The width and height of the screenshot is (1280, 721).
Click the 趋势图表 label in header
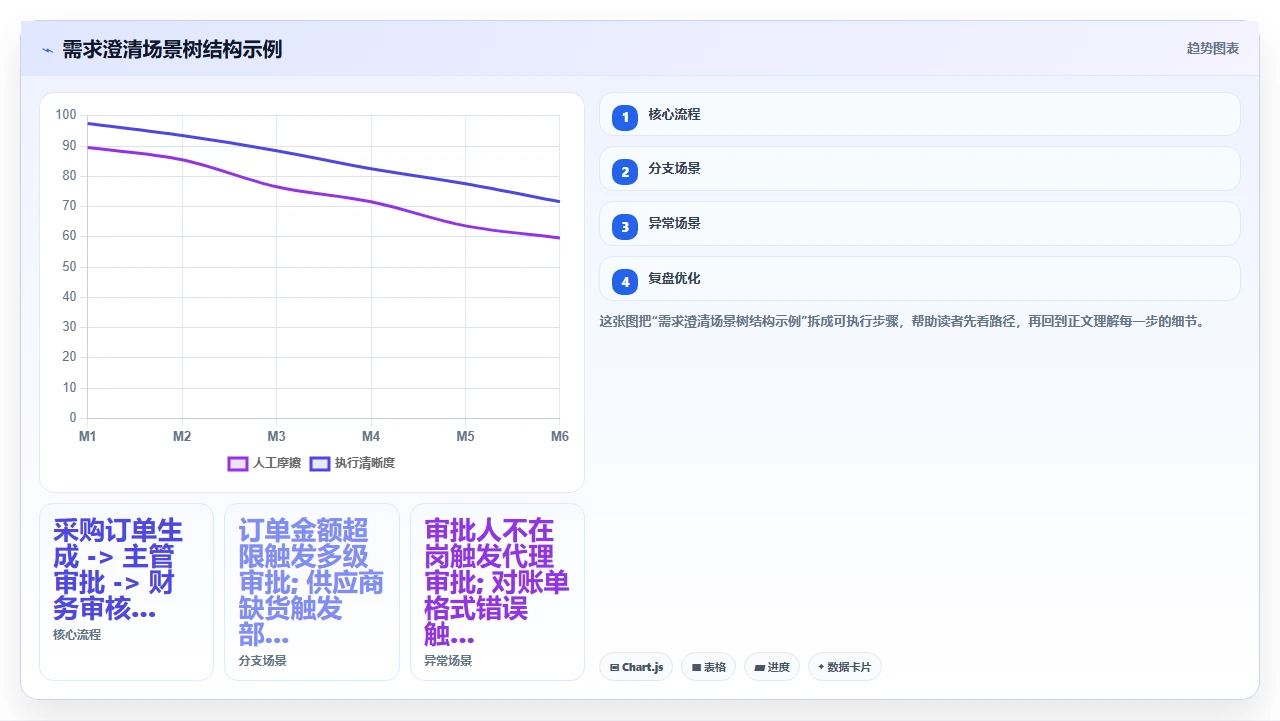pos(1212,48)
